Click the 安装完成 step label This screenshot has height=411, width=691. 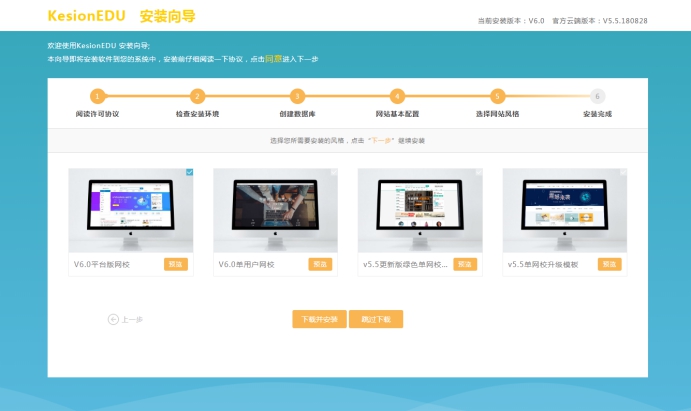click(x=598, y=114)
